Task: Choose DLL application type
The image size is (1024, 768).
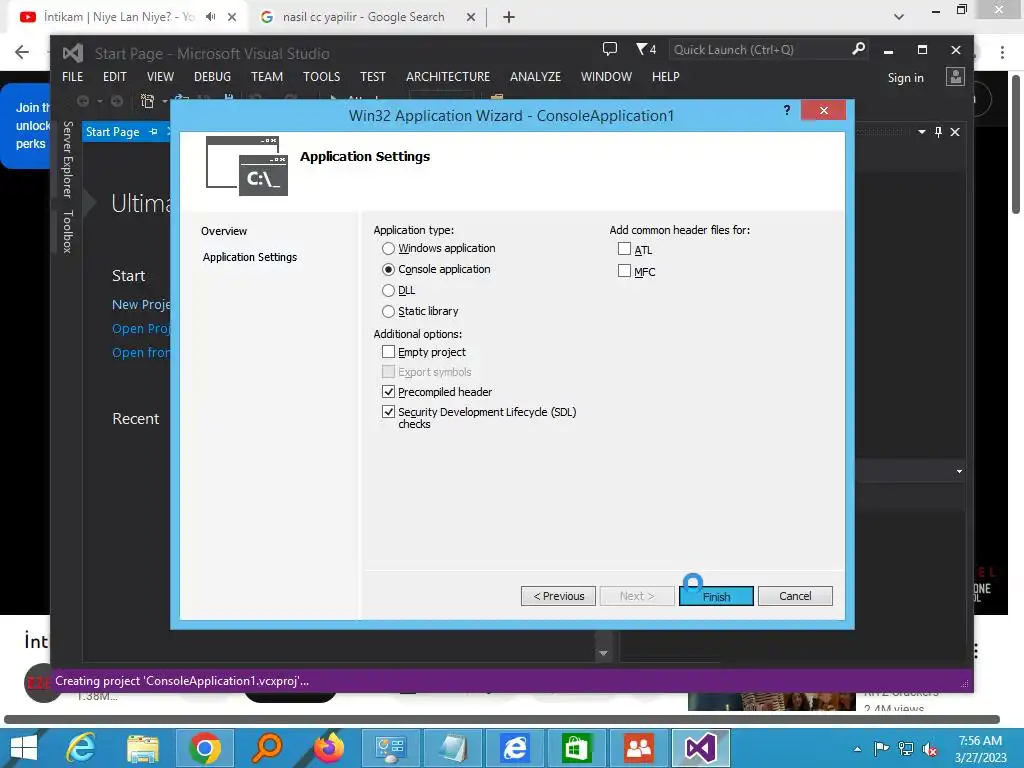Action: [x=389, y=291]
